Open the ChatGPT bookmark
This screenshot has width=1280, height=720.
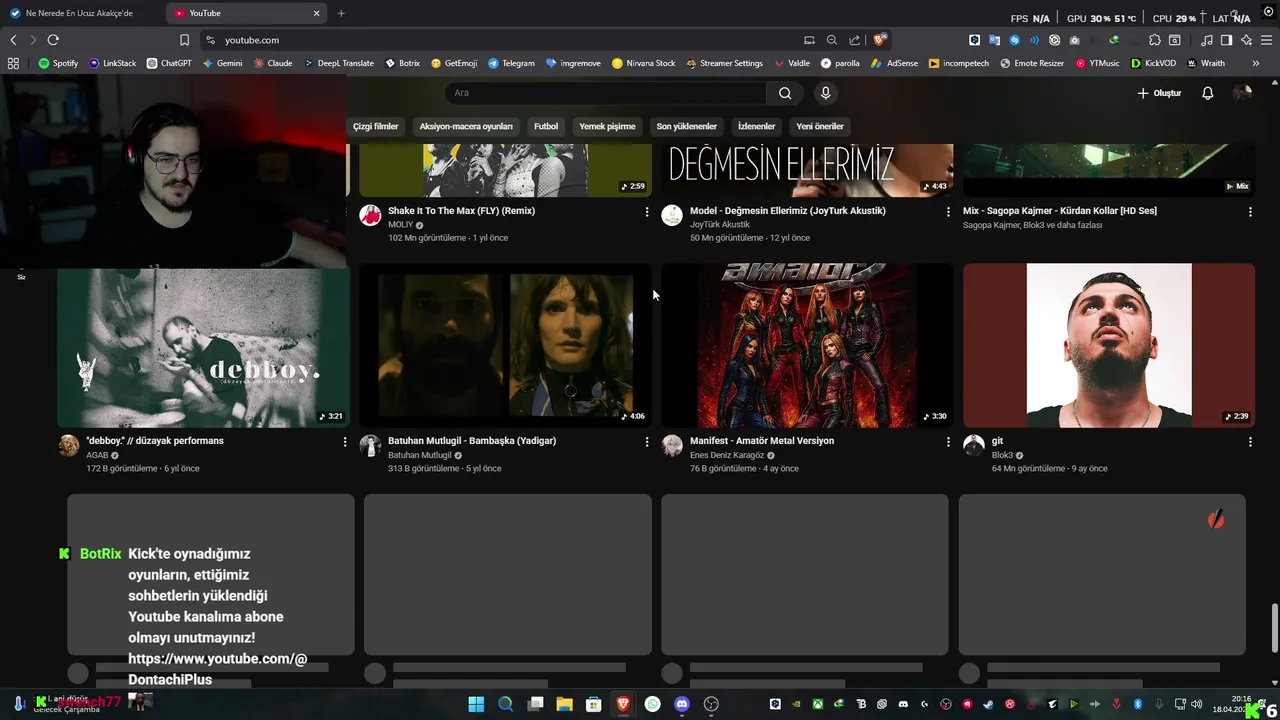[168, 63]
